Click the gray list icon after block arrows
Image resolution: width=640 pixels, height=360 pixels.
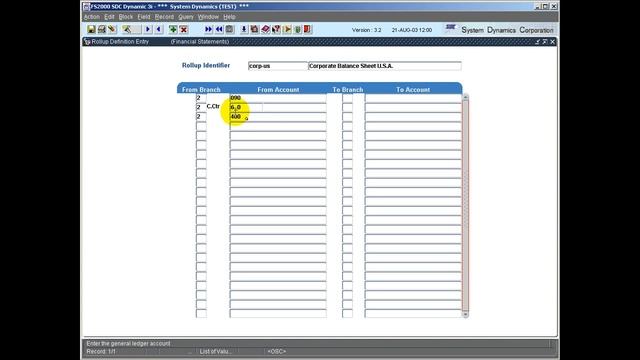(229, 29)
